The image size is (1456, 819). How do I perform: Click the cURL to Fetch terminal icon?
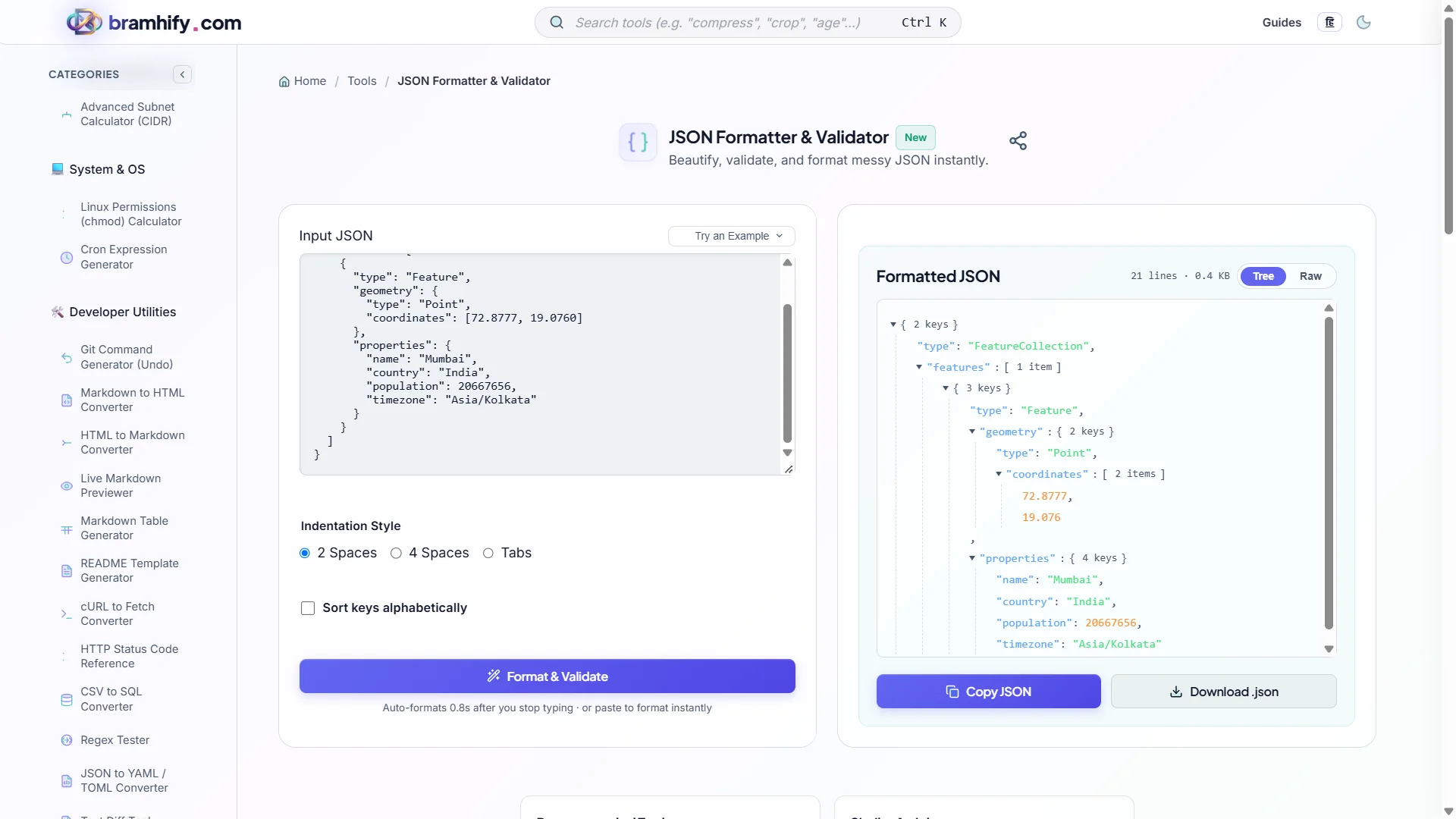point(67,614)
